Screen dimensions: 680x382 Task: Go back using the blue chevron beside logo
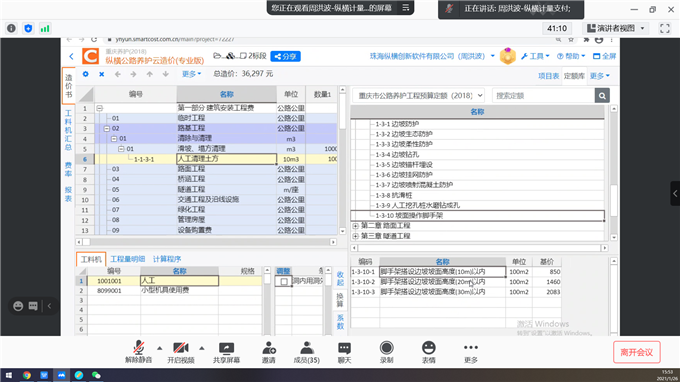click(72, 56)
